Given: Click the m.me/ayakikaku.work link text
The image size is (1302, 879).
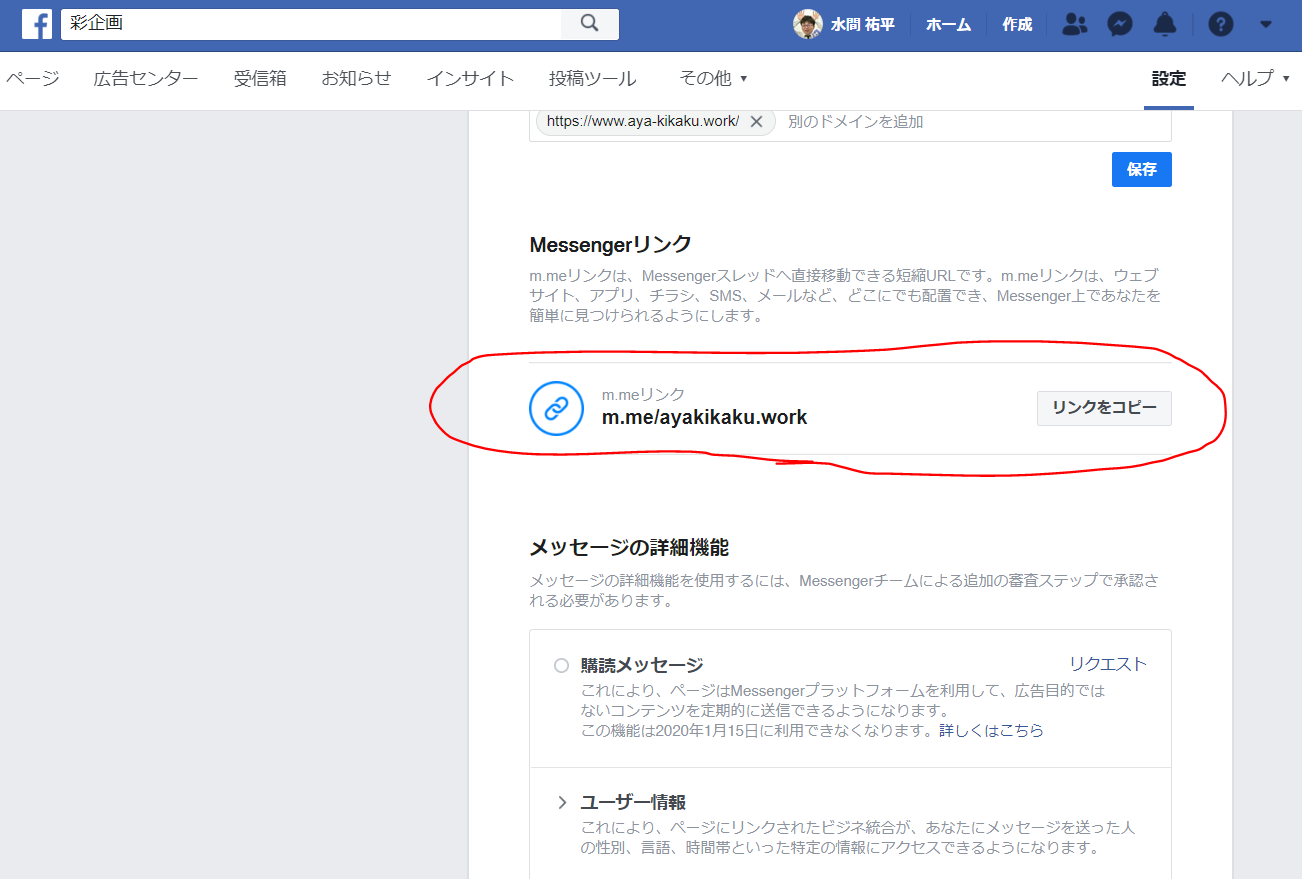Looking at the screenshot, I should pyautogui.click(x=704, y=418).
